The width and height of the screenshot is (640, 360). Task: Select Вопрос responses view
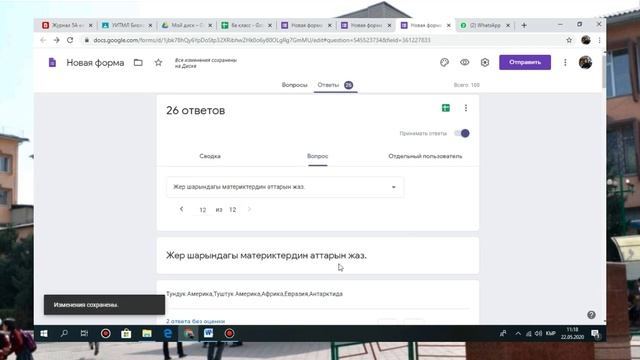[318, 156]
